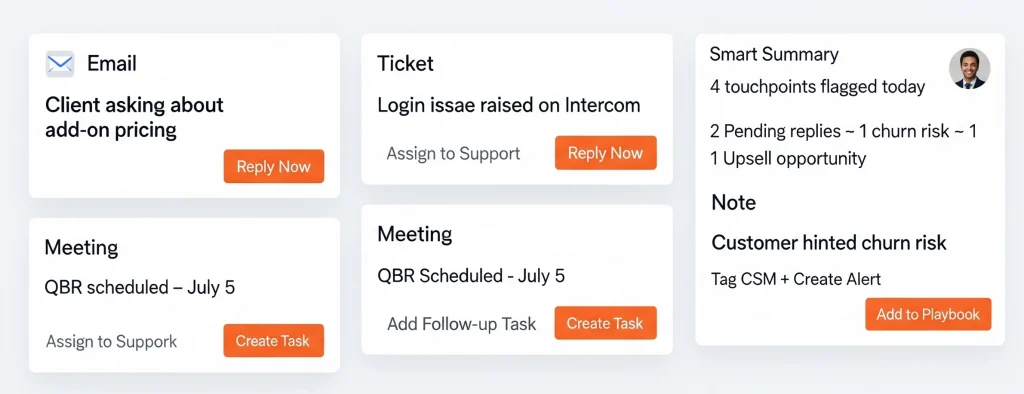Open 1 Upsell opportunity item
The image size is (1024, 394).
point(788,158)
